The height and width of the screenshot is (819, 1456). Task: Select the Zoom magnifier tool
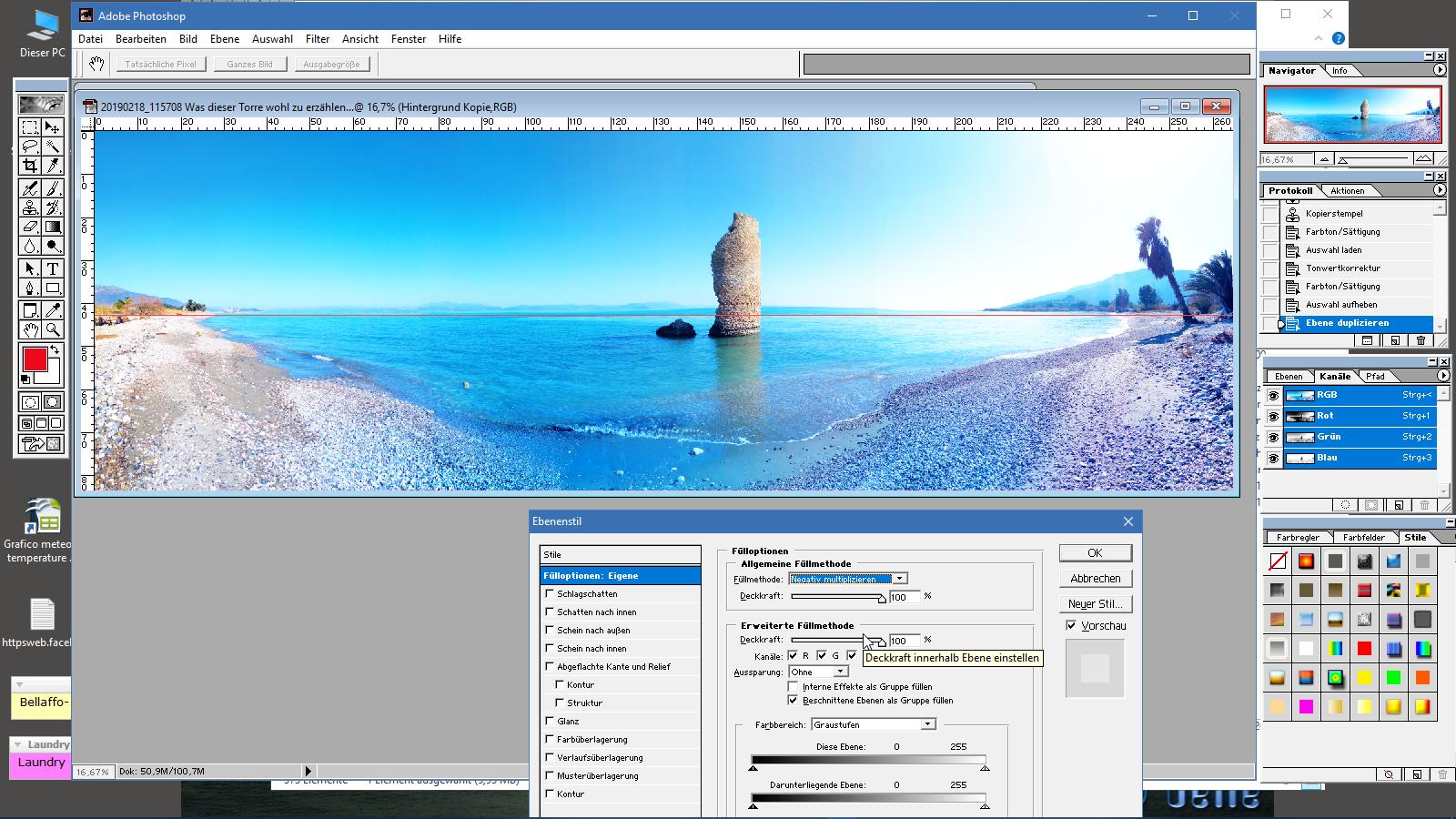[x=53, y=330]
